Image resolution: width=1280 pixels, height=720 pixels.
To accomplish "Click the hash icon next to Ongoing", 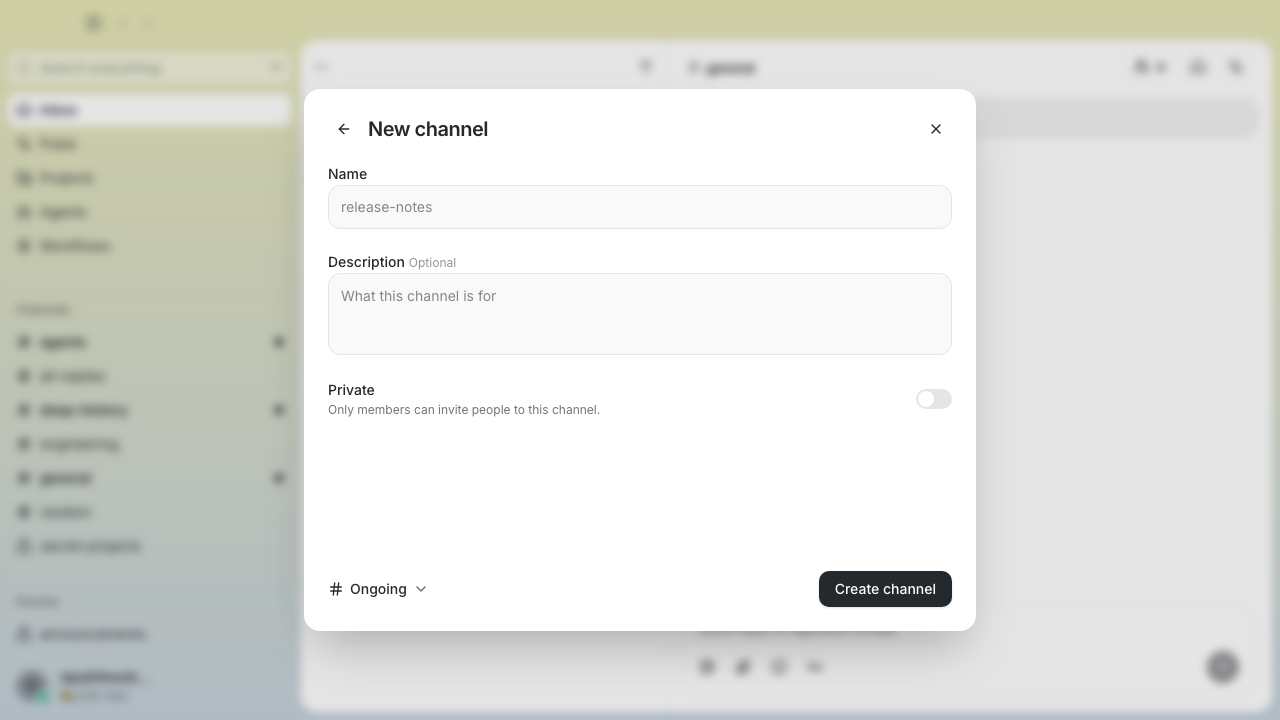I will point(336,589).
